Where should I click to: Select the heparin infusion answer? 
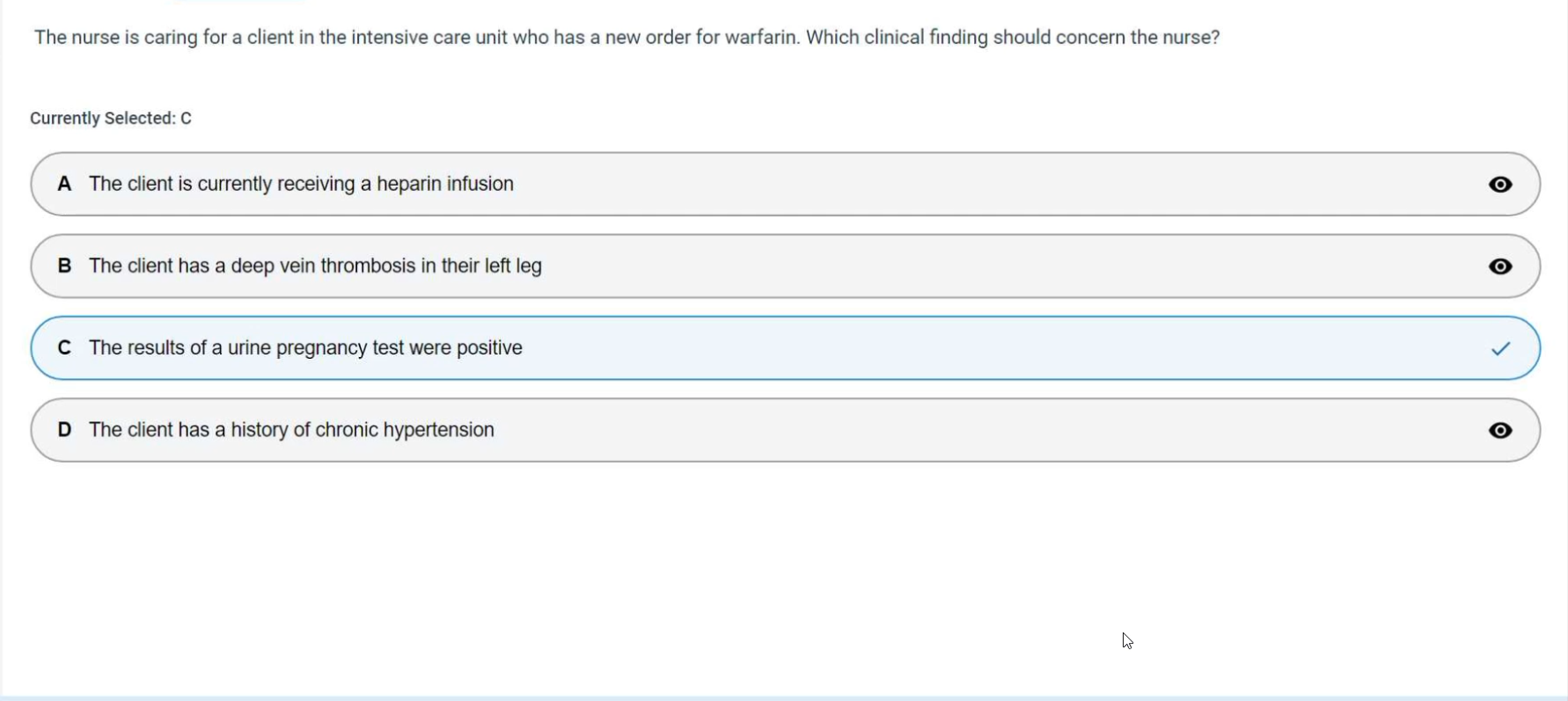[x=301, y=184]
